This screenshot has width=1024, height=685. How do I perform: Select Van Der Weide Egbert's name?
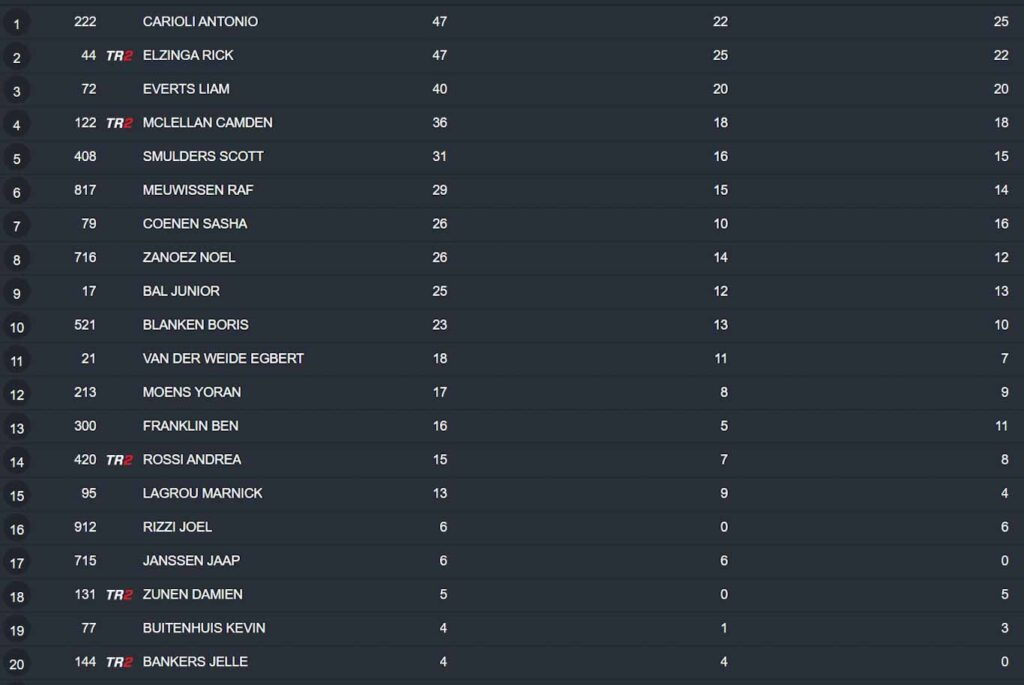(x=223, y=358)
